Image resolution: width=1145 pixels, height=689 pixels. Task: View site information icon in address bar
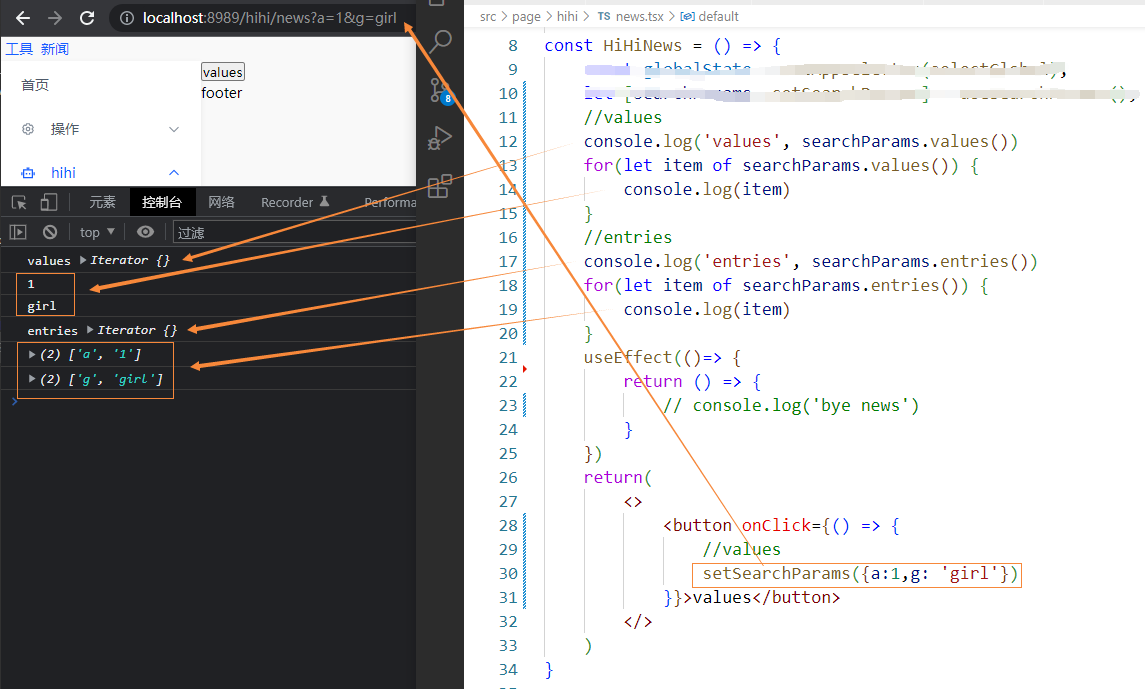coord(127,18)
